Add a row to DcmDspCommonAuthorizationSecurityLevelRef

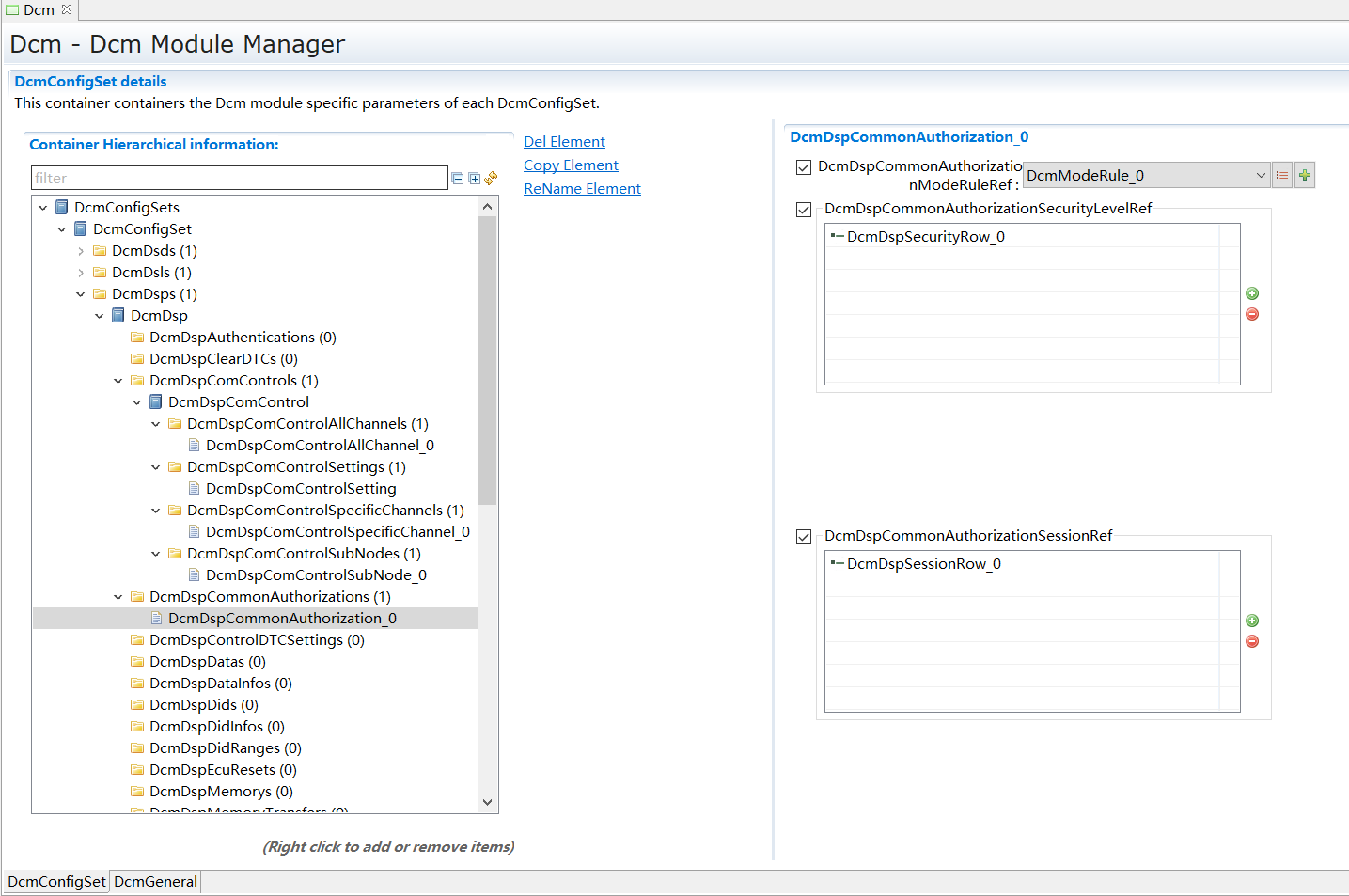pos(1252,293)
